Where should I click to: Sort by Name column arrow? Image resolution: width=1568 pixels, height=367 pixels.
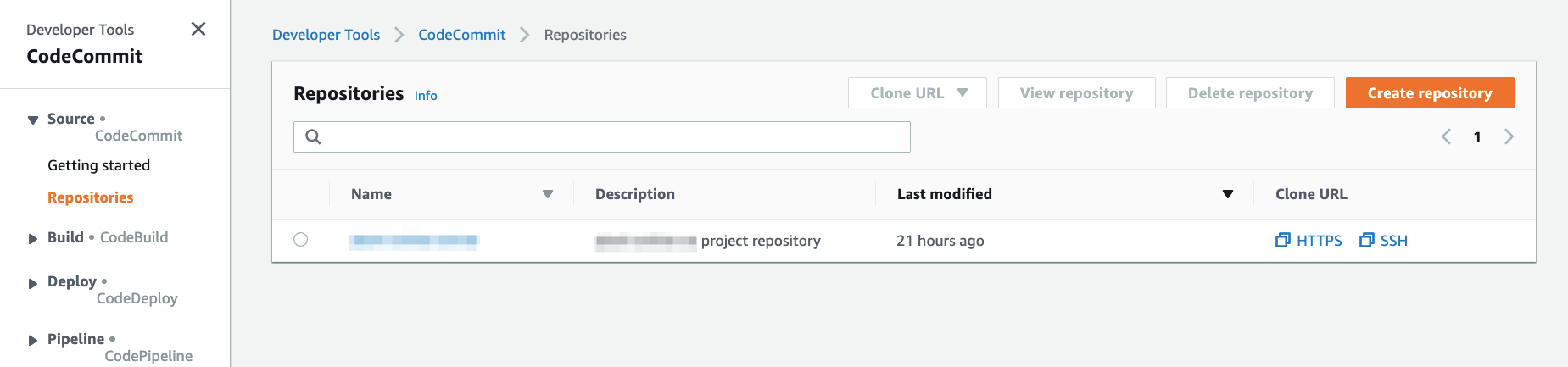548,194
